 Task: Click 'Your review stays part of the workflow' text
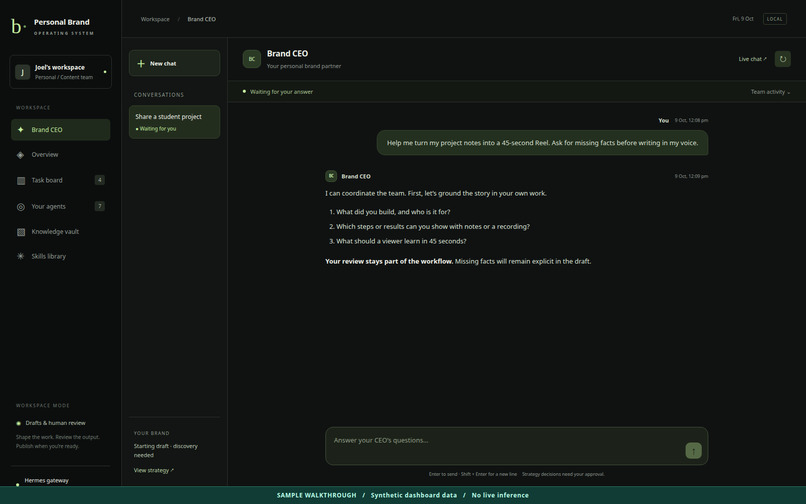click(x=389, y=261)
